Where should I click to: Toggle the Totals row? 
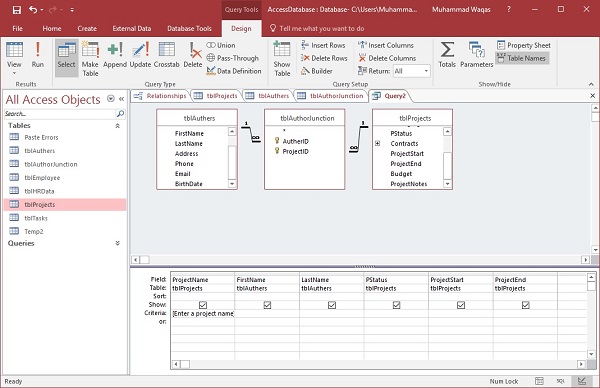click(x=447, y=55)
